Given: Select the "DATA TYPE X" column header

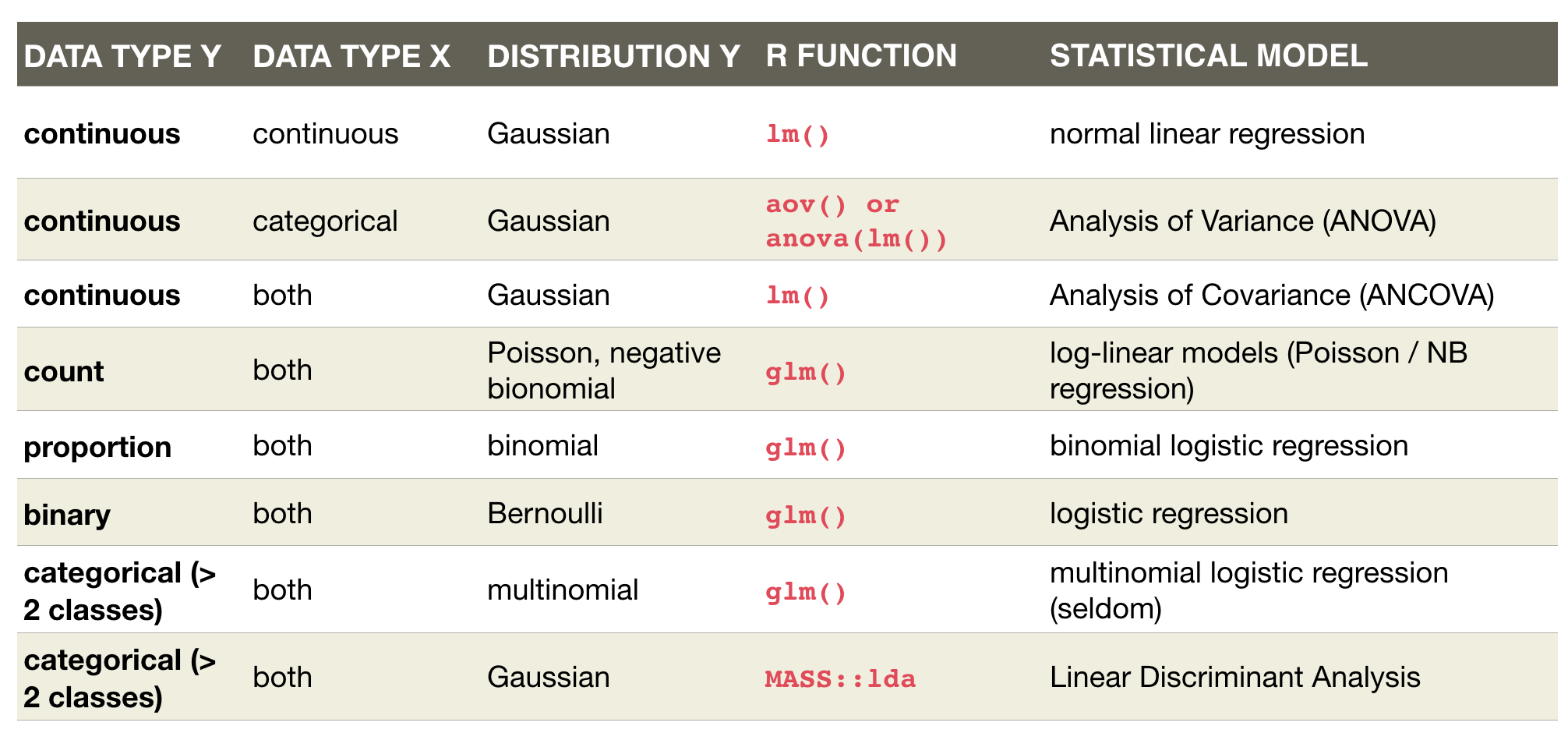Looking at the screenshot, I should click(x=351, y=56).
